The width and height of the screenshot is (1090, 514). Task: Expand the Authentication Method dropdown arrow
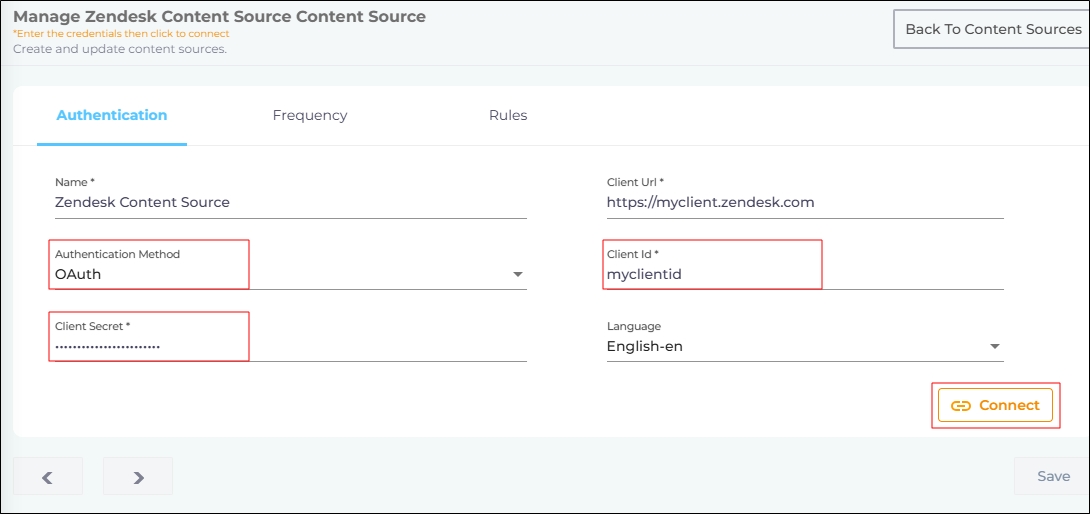518,275
